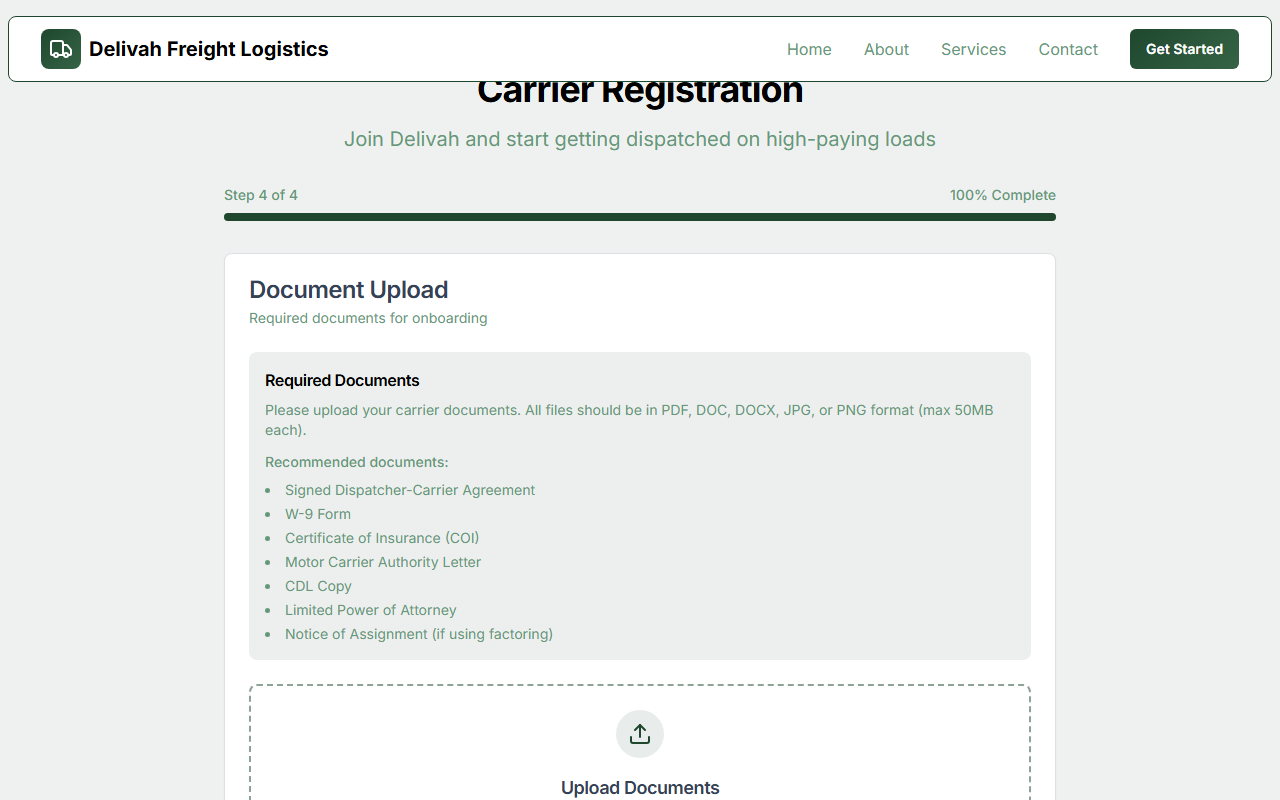Open the Services menu item

973,49
